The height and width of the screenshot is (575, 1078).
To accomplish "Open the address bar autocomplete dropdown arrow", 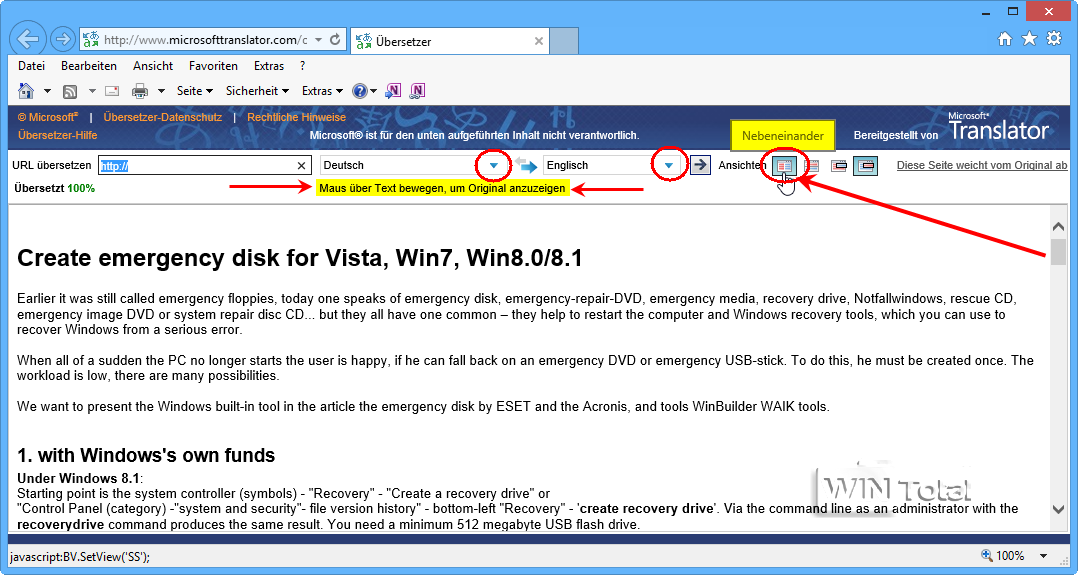I will [318, 40].
